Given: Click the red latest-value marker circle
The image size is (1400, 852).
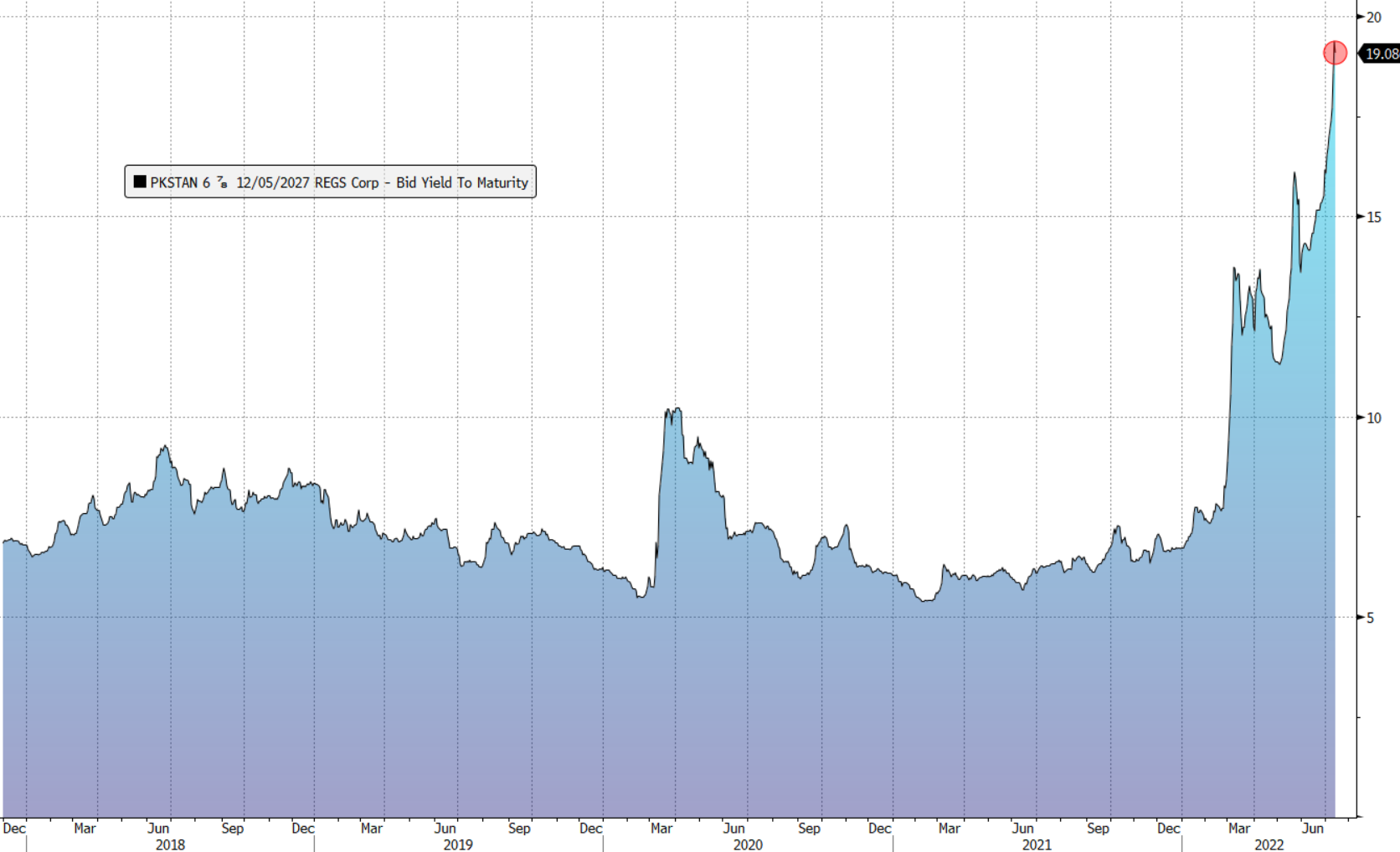Looking at the screenshot, I should (x=1335, y=53).
